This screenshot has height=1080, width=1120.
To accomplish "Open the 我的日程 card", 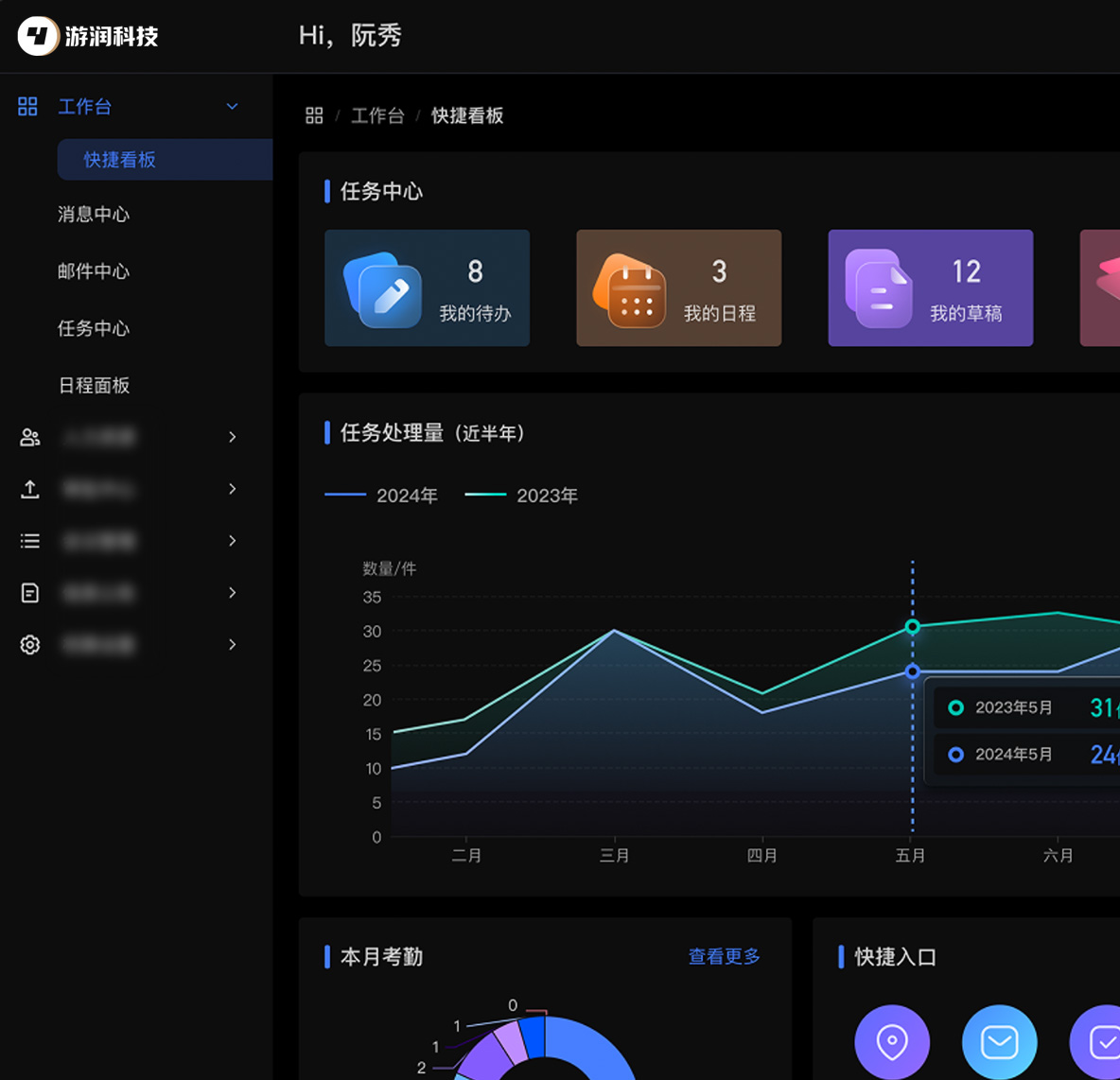I will [x=678, y=287].
